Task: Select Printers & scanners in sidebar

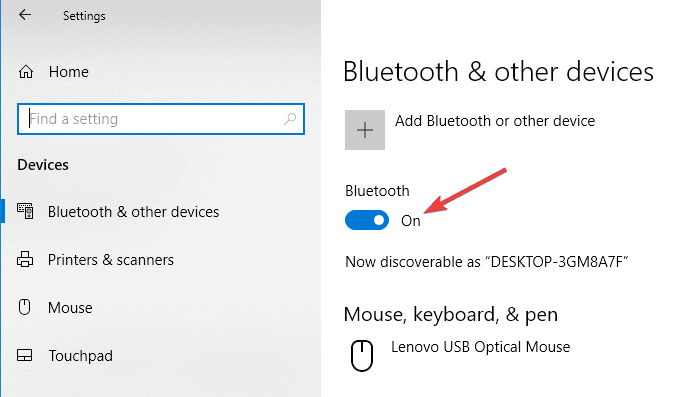Action: [110, 260]
